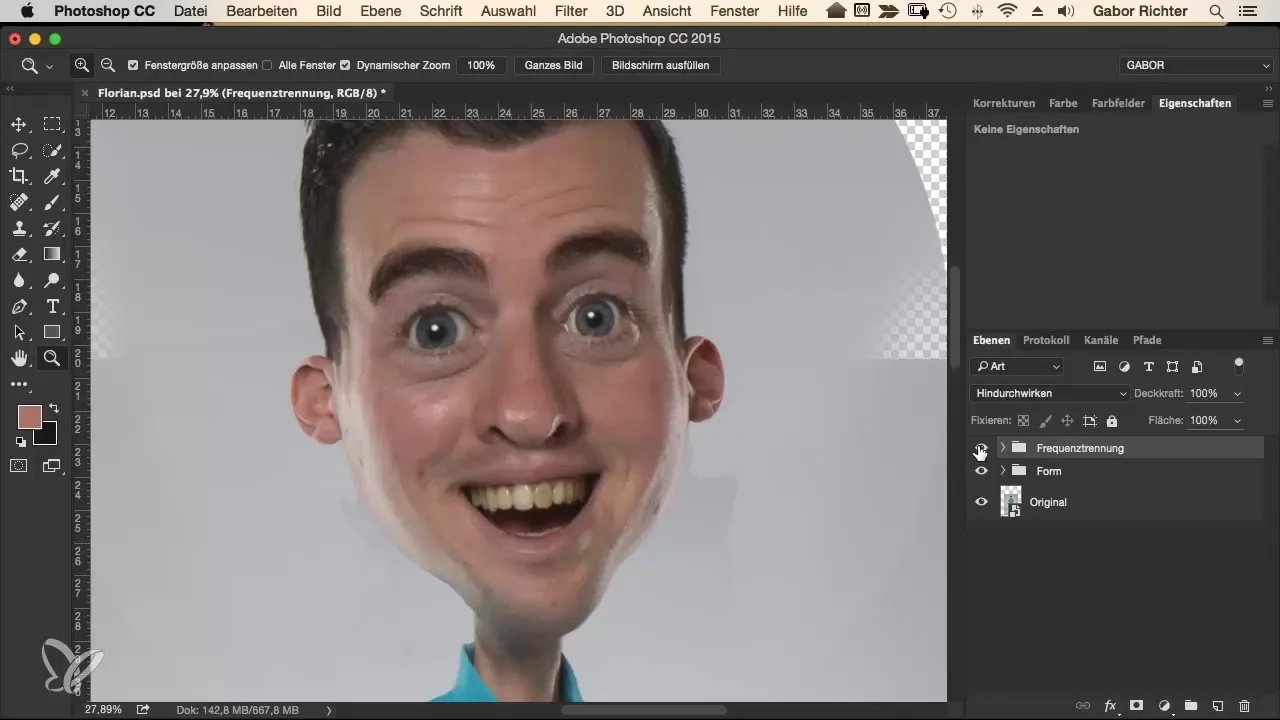
Task: Toggle Fenstergröße anpassen checkbox
Action: pos(133,65)
